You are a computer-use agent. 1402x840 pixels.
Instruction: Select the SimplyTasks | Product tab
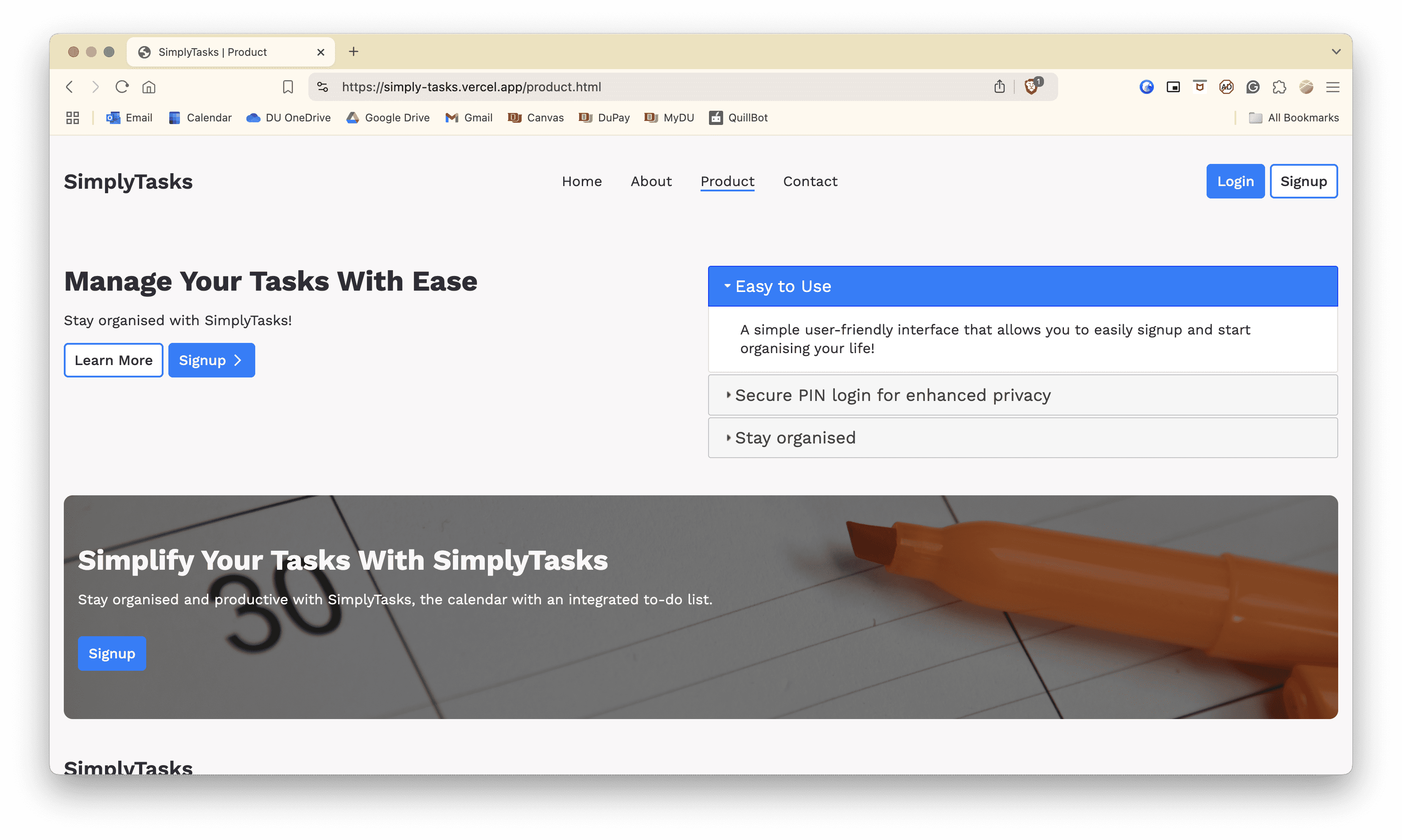(231, 52)
